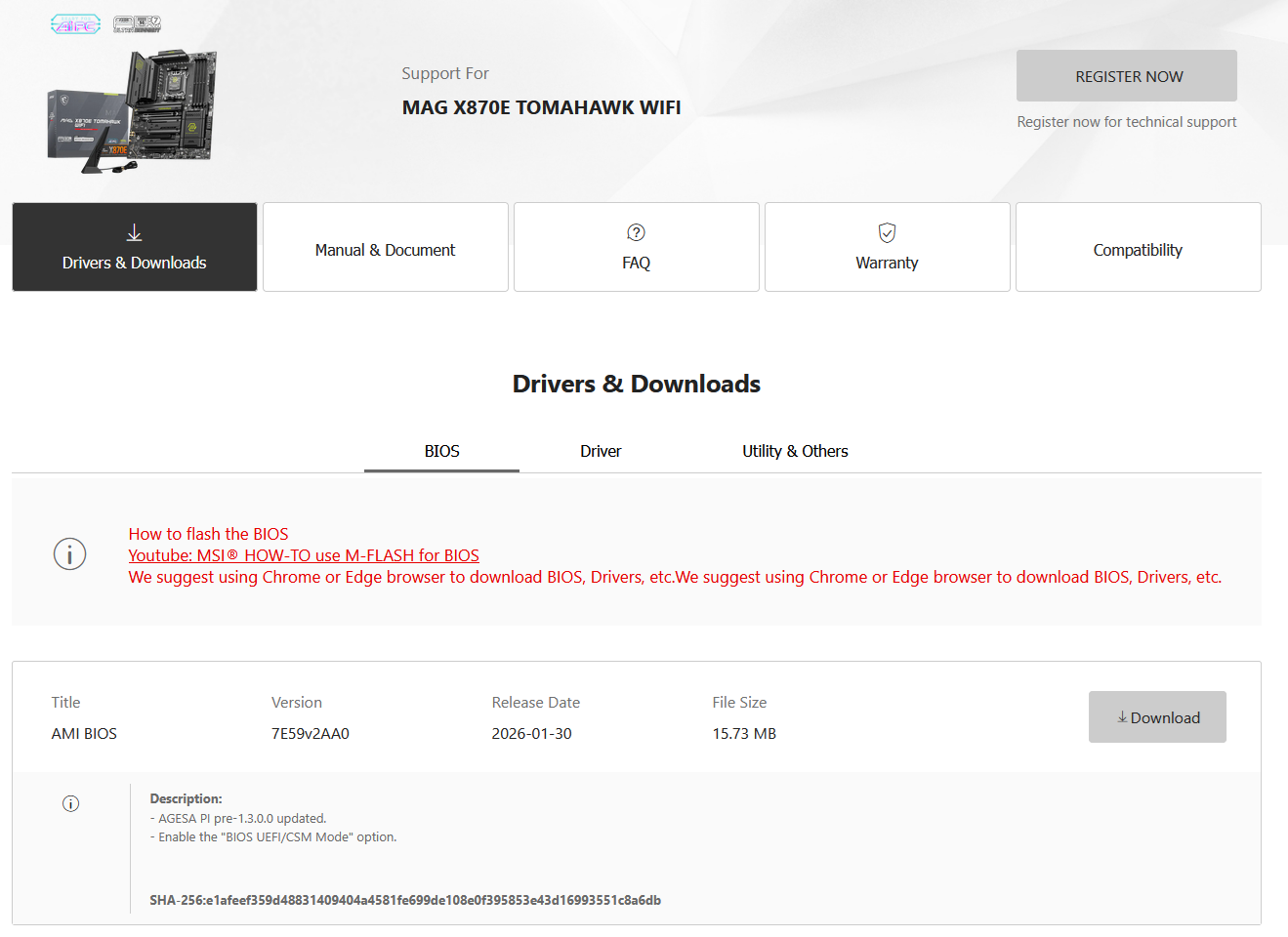Select the BIOS sub-tab
Viewport: 1288px width, 937px height.
(x=441, y=451)
